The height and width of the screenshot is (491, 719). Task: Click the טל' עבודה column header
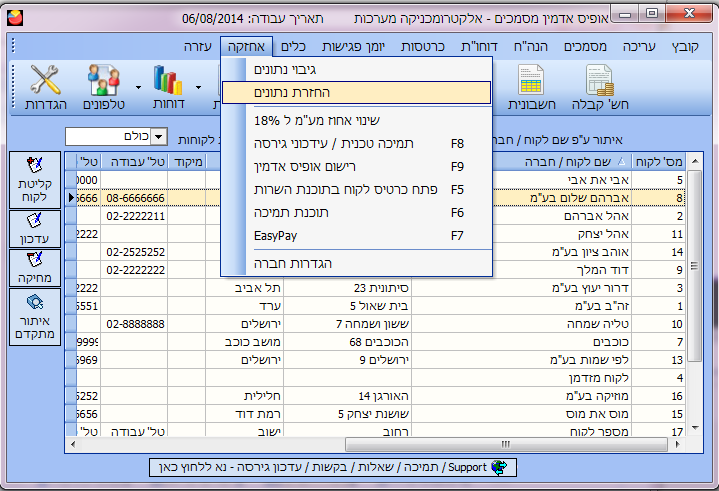tap(134, 161)
